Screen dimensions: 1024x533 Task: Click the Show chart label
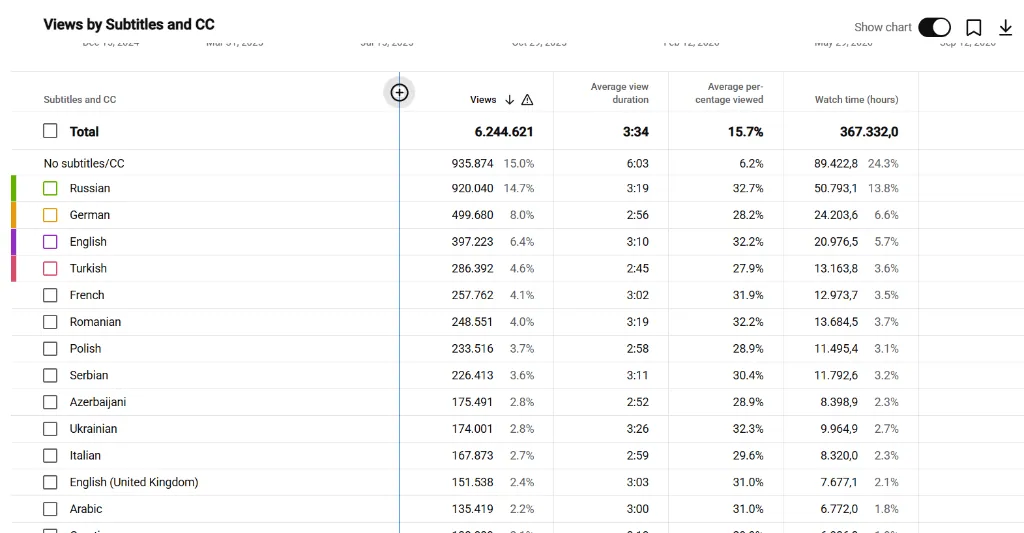click(882, 27)
